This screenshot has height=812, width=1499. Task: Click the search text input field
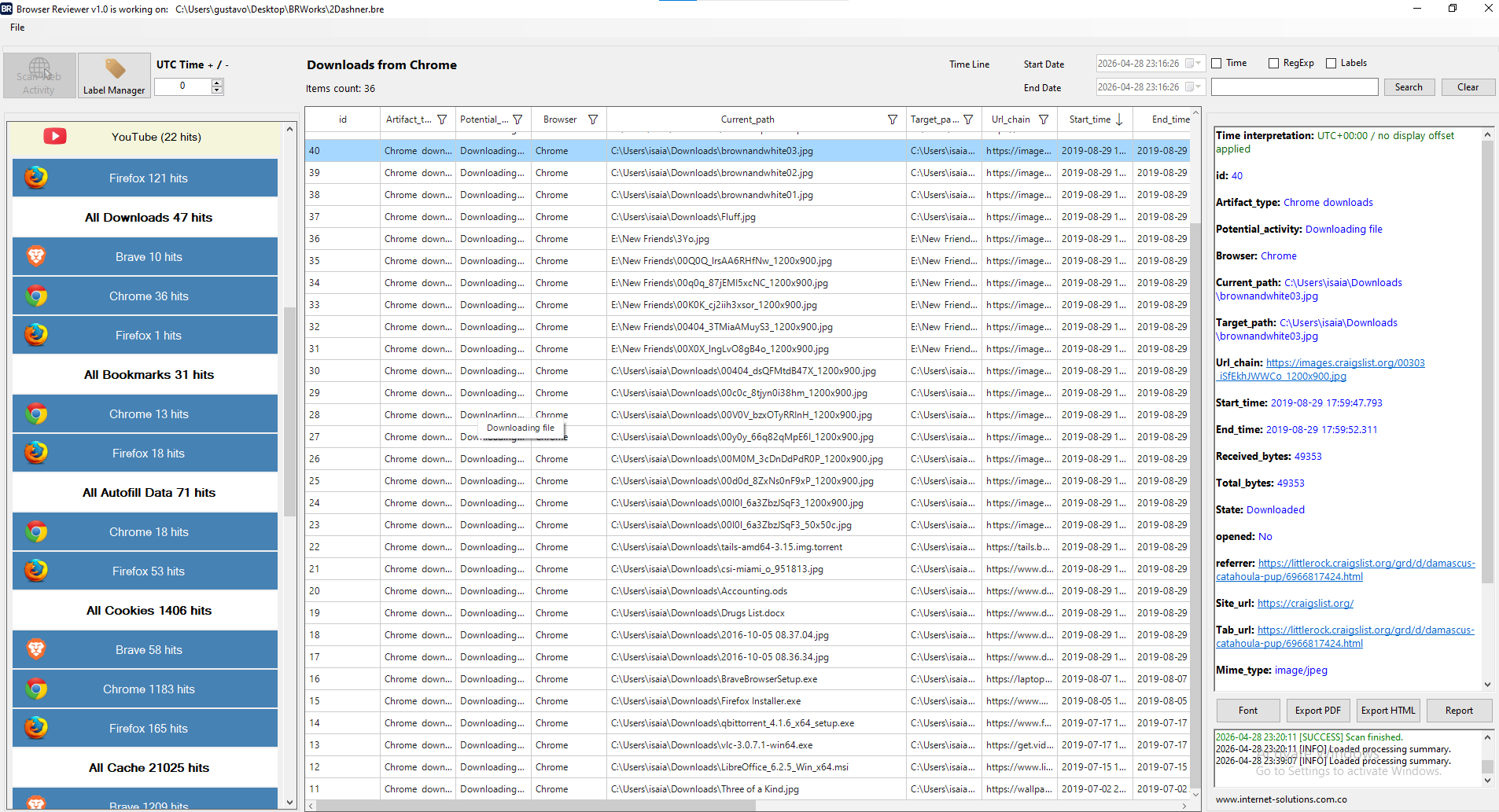coord(1295,87)
